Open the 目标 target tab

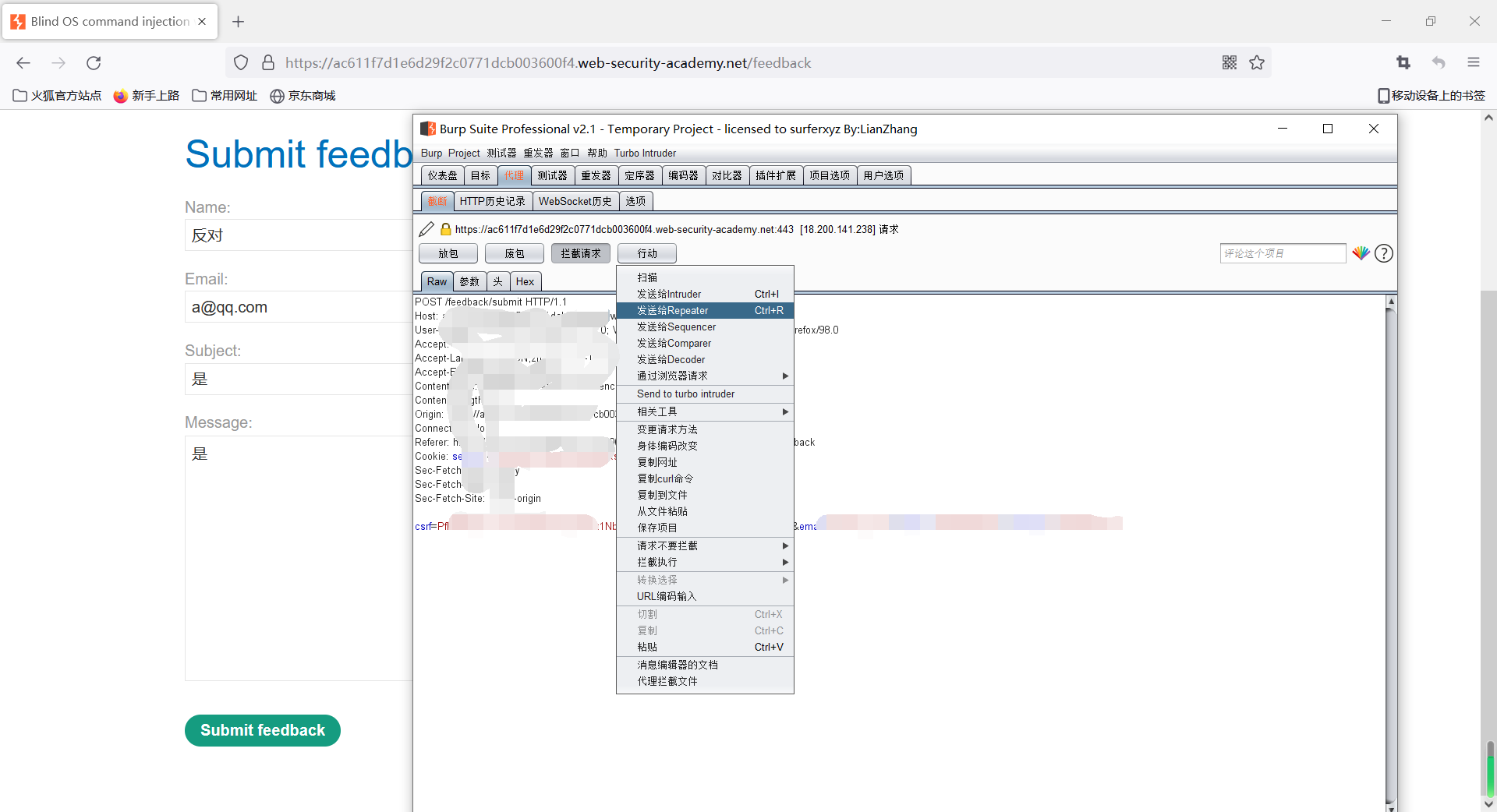480,175
